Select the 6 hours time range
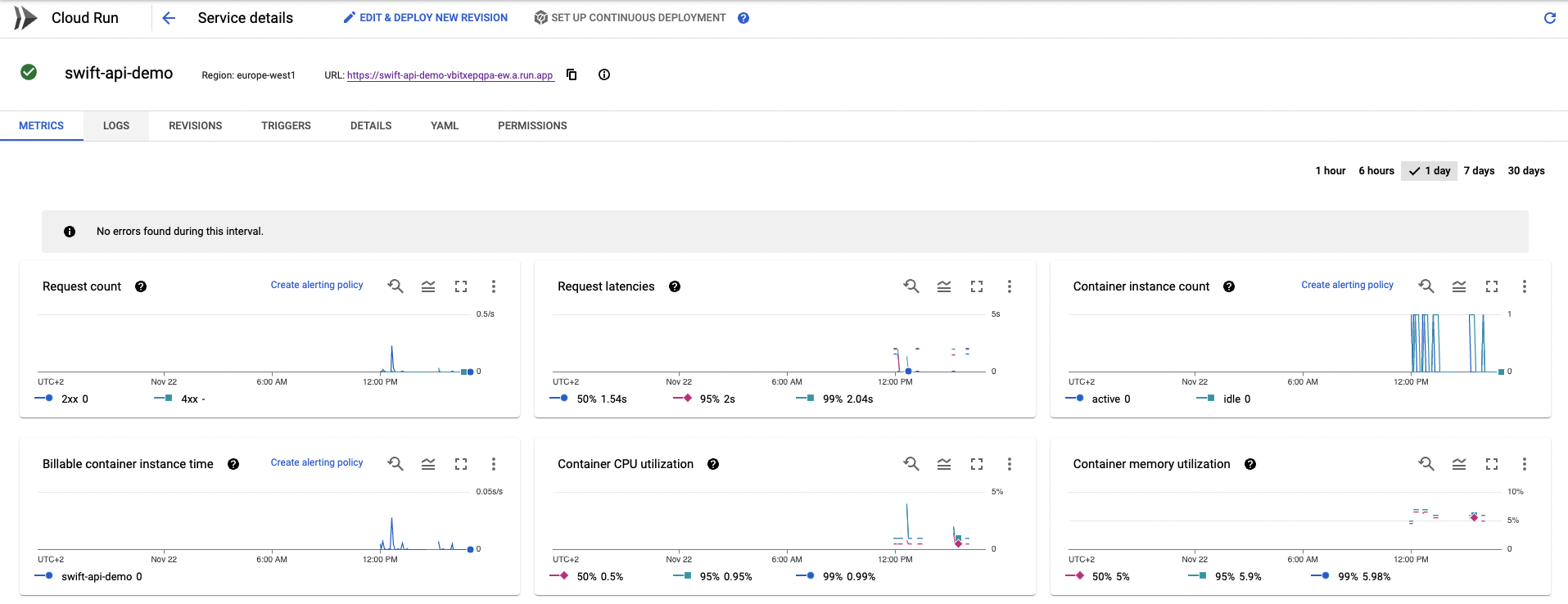Image resolution: width=1568 pixels, height=604 pixels. tap(1376, 171)
